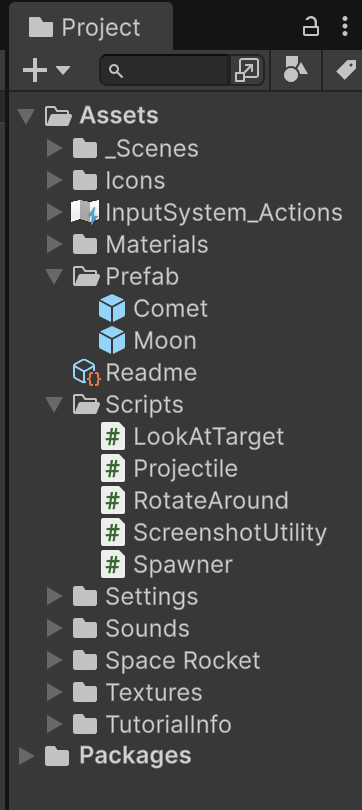The image size is (362, 810).
Task: Collapse the Scripts folder arrow
Action: point(54,404)
